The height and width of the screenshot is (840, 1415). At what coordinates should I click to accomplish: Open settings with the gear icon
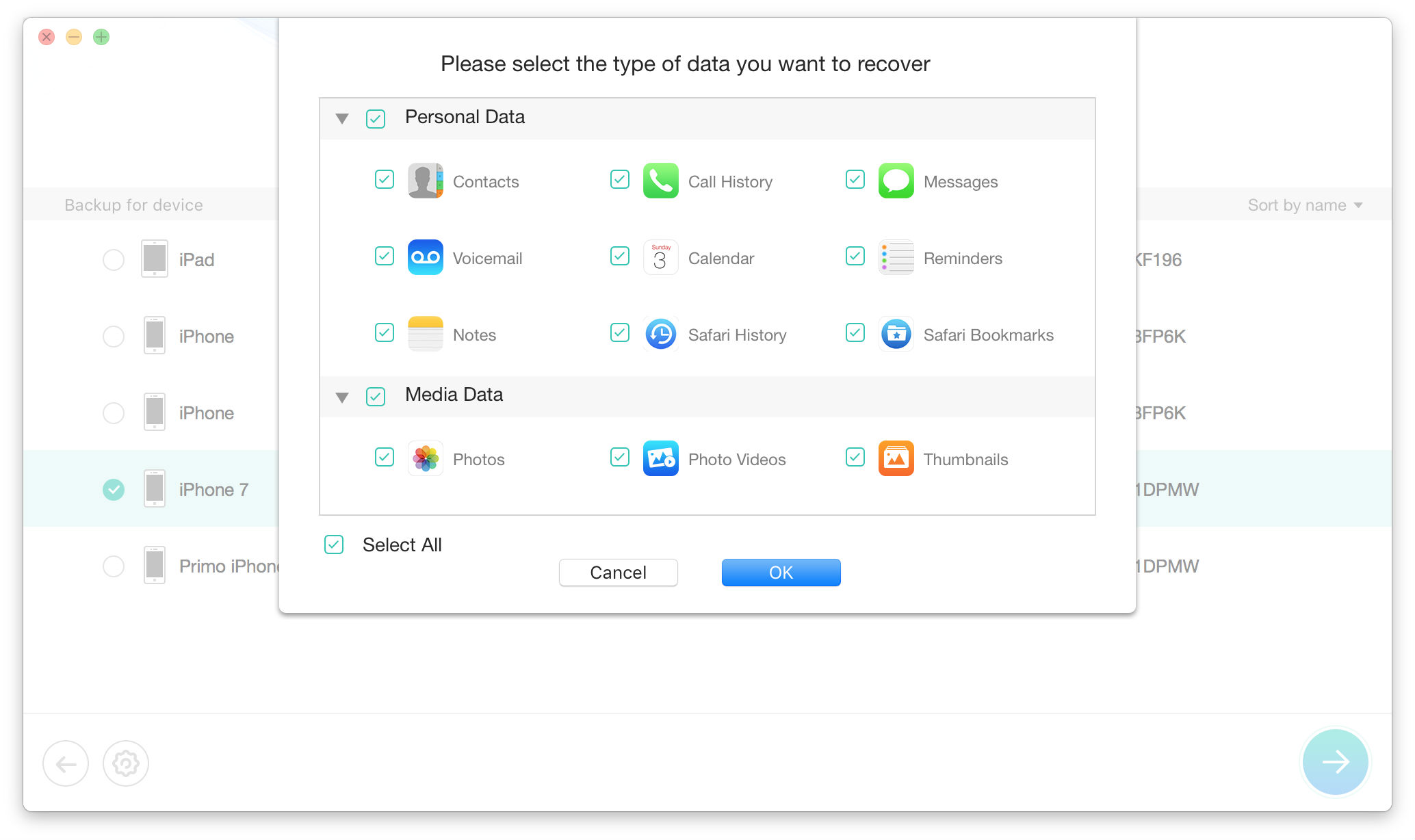[x=126, y=763]
